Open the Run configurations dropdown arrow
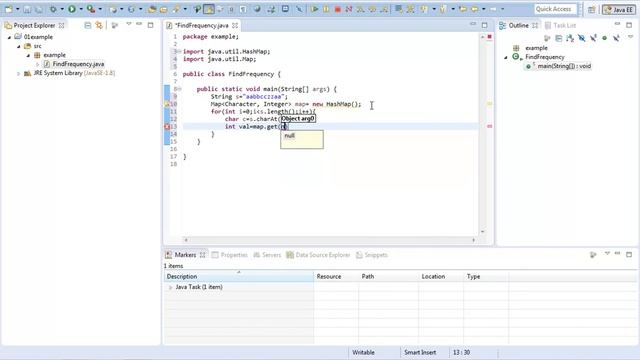640x360 pixels. (81, 9)
